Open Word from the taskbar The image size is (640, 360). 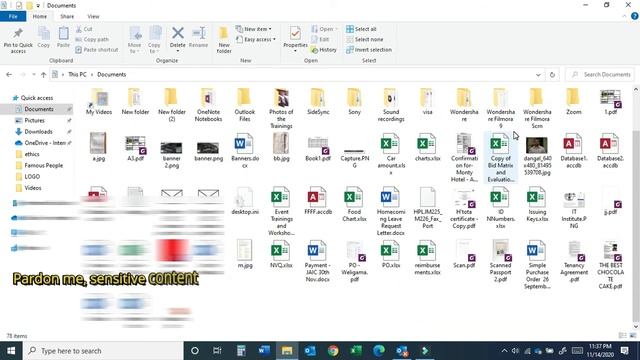264,351
